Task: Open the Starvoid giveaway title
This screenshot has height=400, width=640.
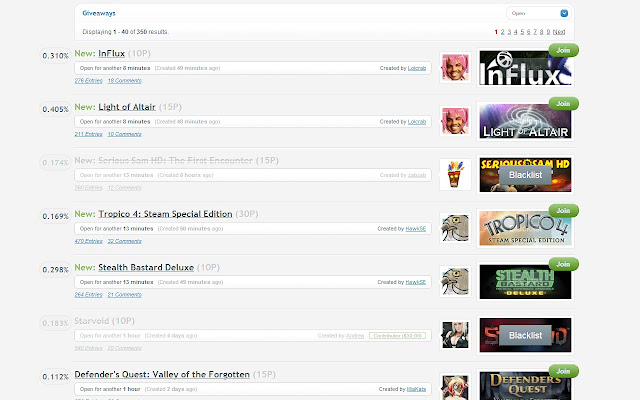Action: tap(92, 321)
